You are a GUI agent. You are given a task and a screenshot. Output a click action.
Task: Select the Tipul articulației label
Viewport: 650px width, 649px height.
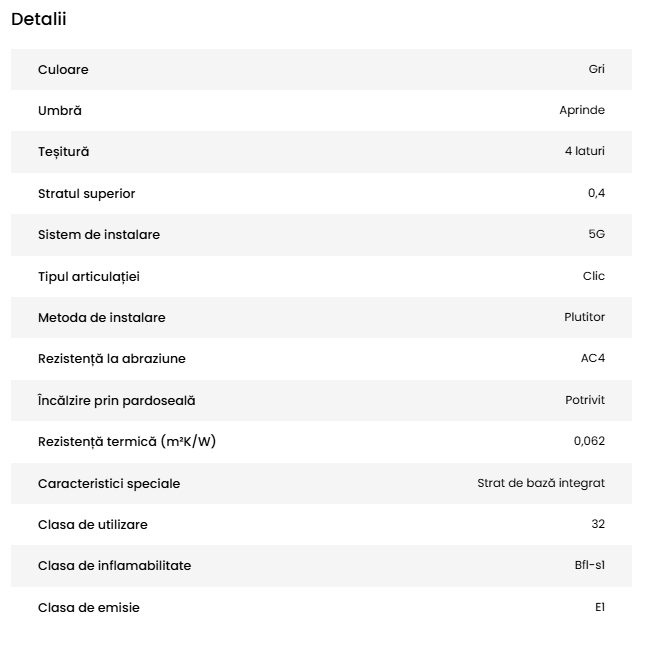click(x=96, y=276)
